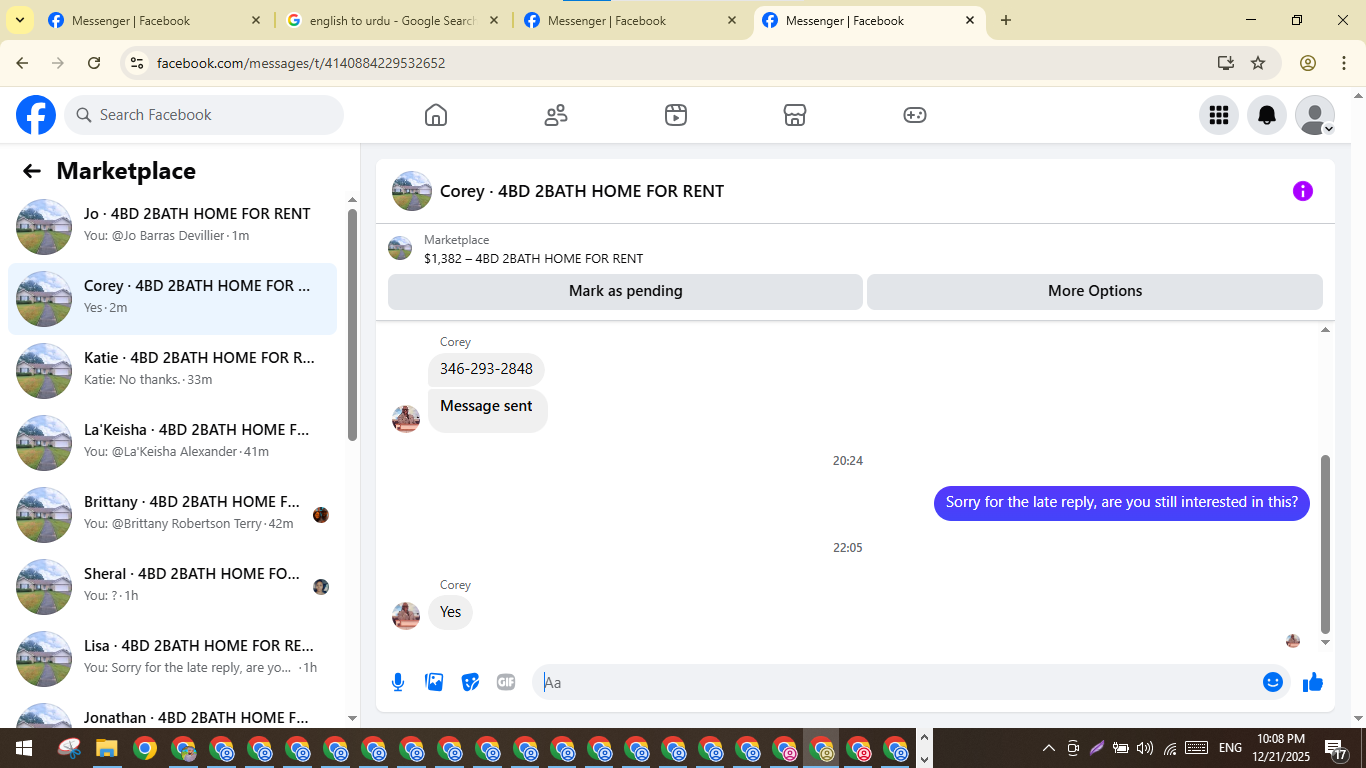Open the Jo conversation
This screenshot has height=768, width=1366.
[x=172, y=227]
